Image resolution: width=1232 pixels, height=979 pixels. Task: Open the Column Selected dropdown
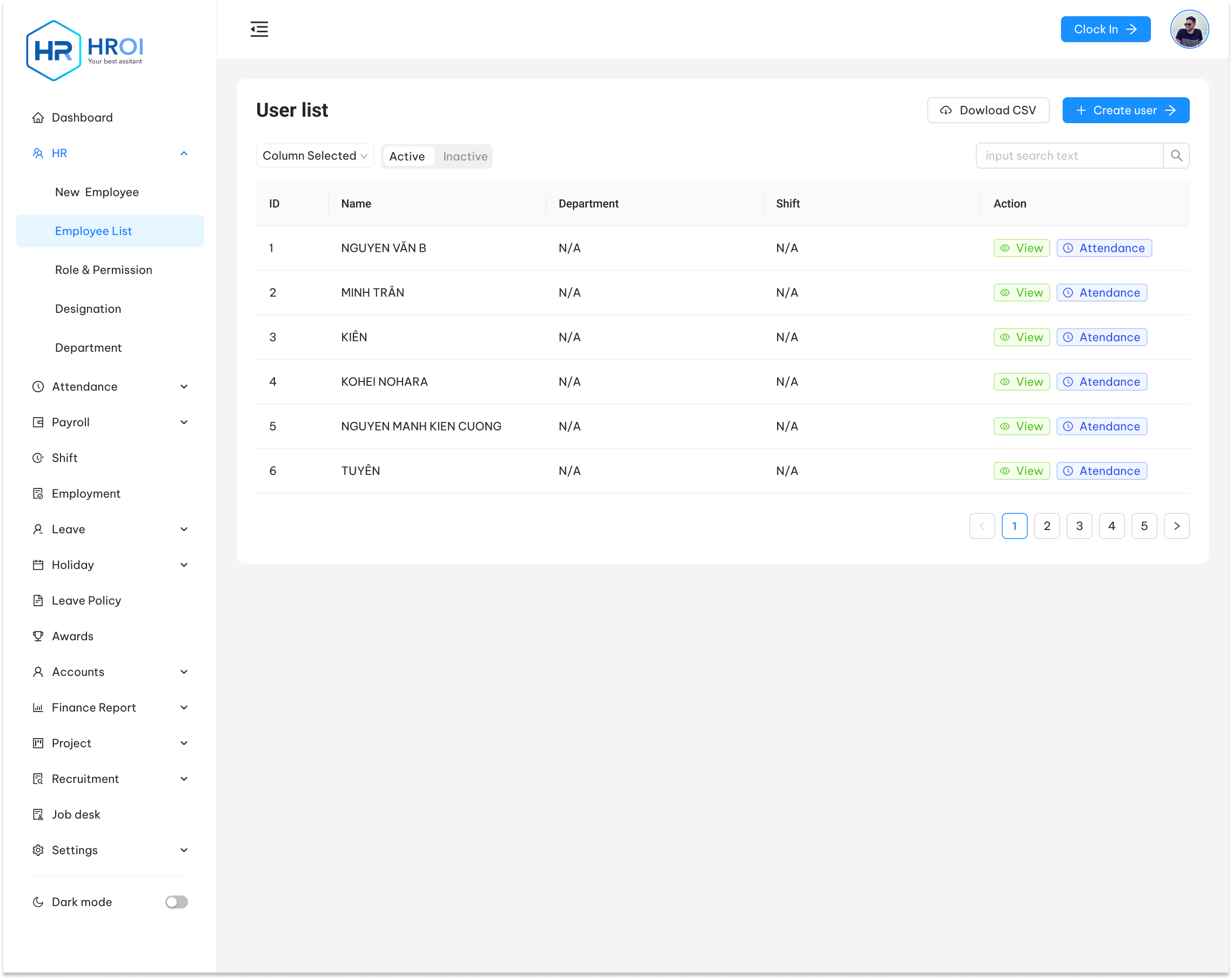point(314,156)
